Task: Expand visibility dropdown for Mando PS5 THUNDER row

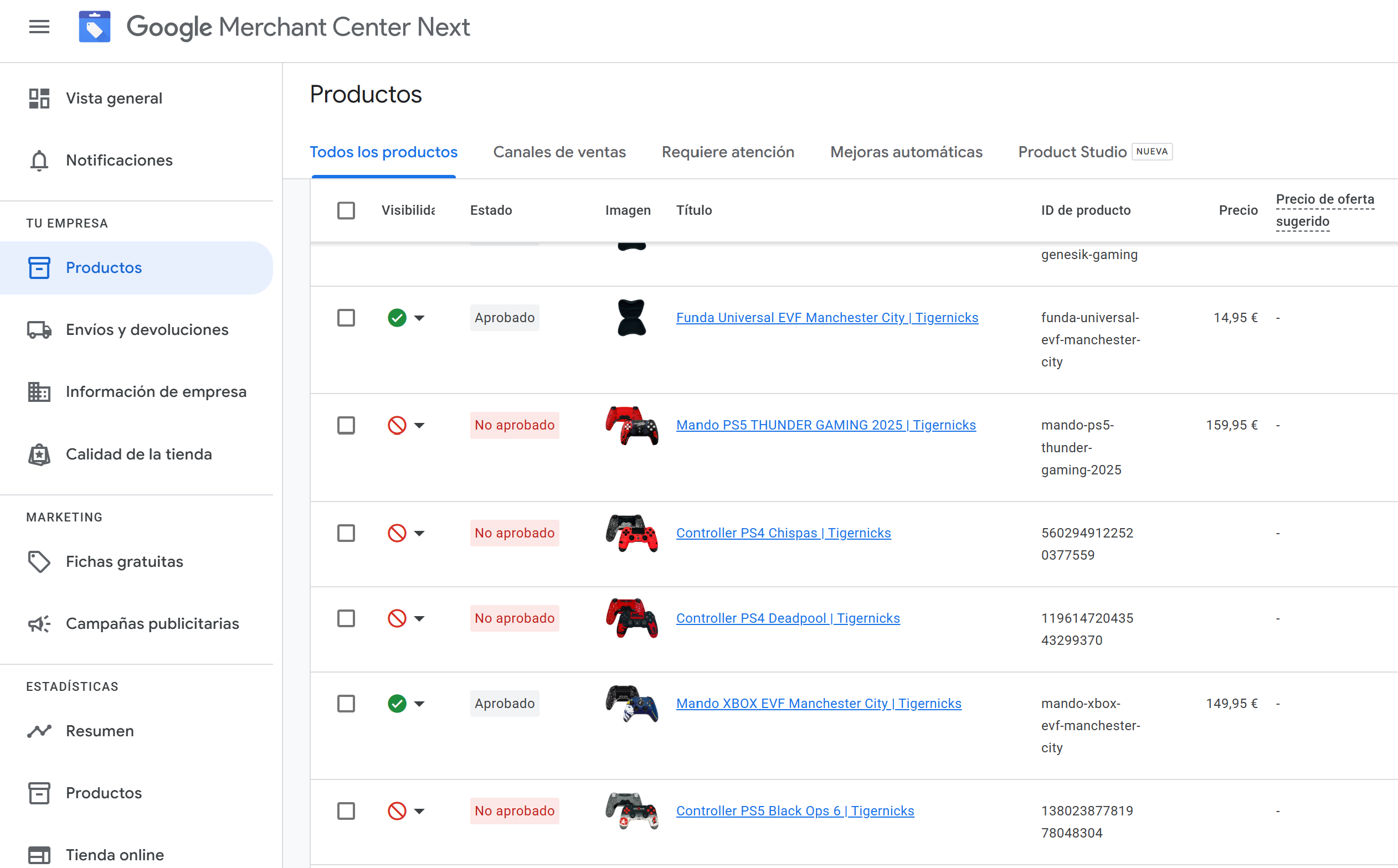Action: 419,425
